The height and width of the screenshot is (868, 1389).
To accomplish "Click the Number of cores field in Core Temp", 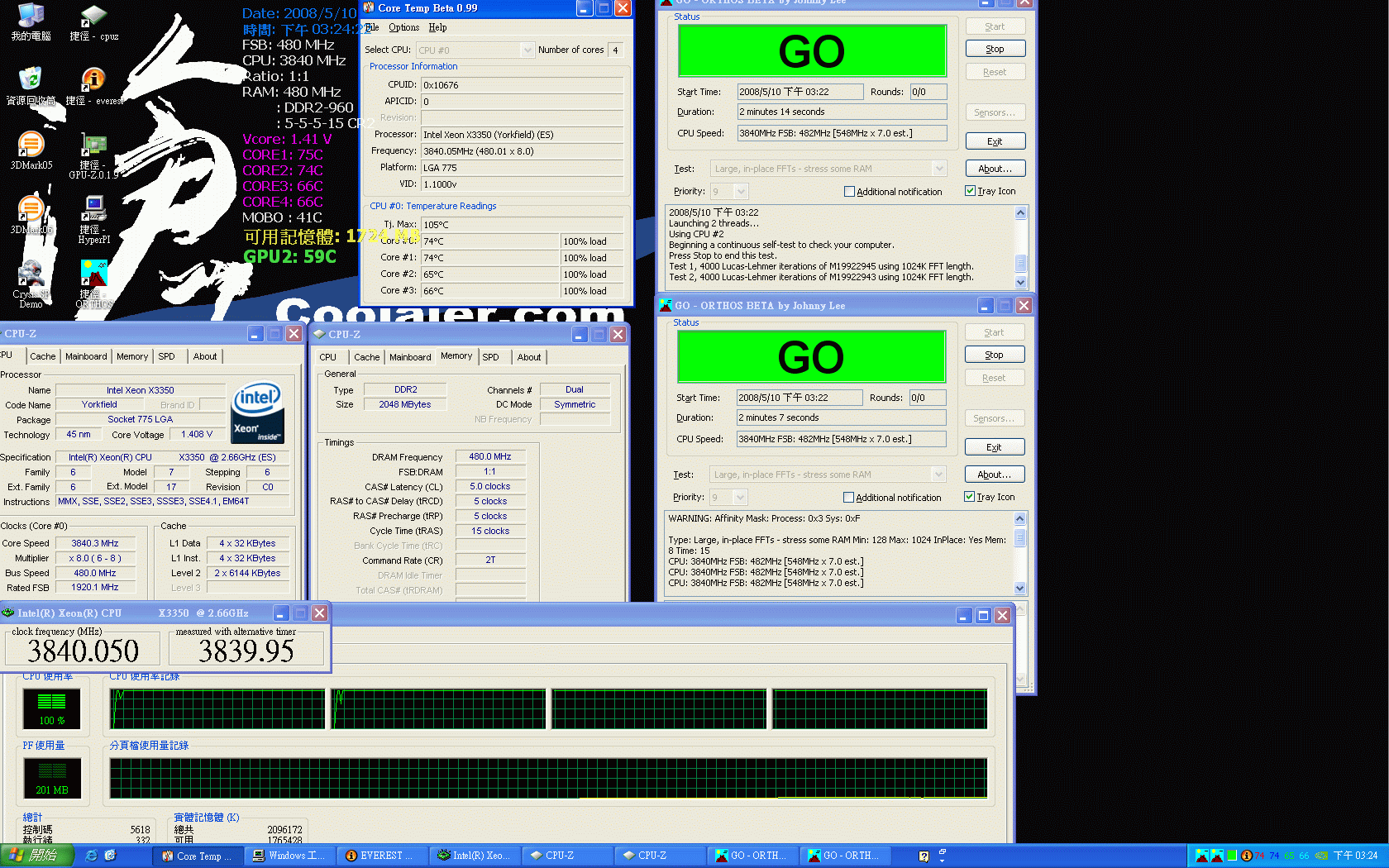I will click(615, 50).
